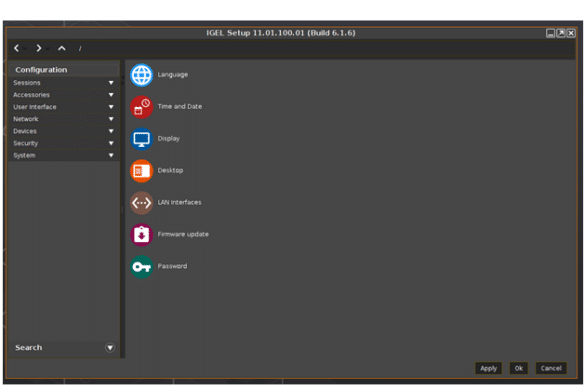Expand the Security section arrow
Screen dimensions: 585x390
(111, 143)
